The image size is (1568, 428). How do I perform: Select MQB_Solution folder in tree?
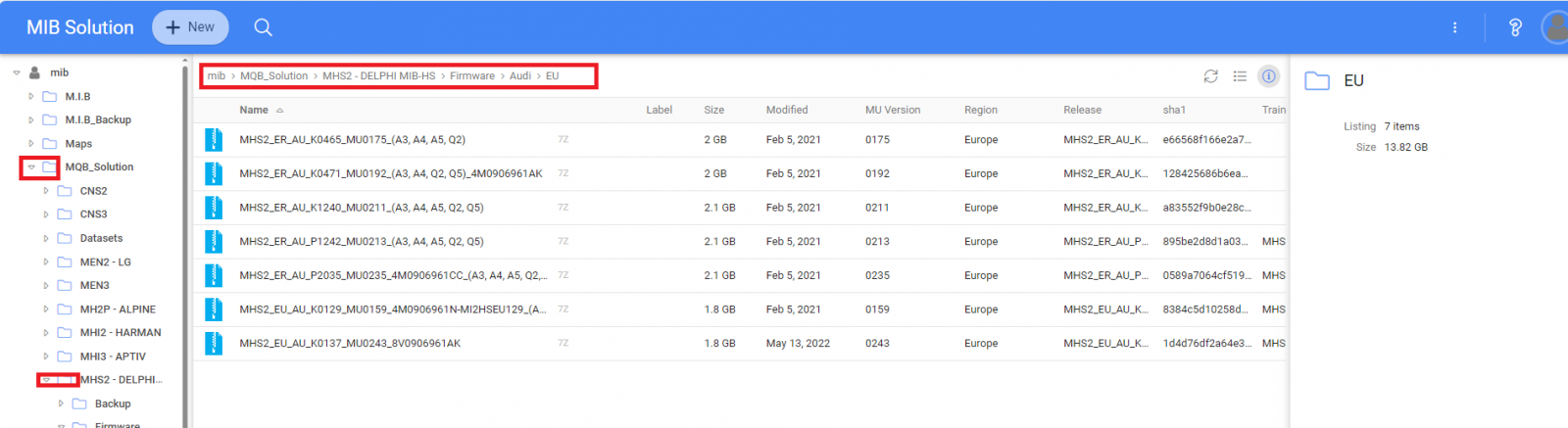pos(99,166)
